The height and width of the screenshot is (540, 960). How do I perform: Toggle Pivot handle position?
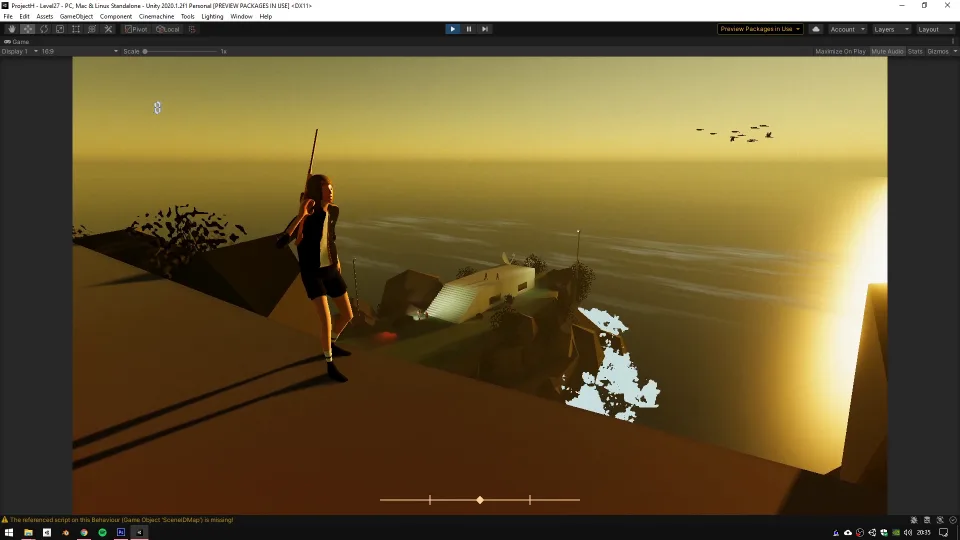click(x=136, y=29)
